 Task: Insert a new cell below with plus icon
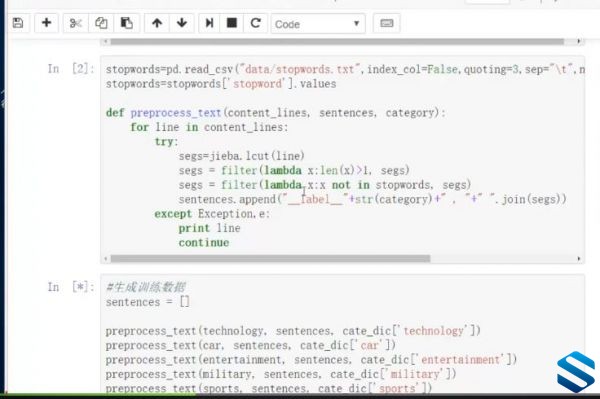(x=46, y=23)
